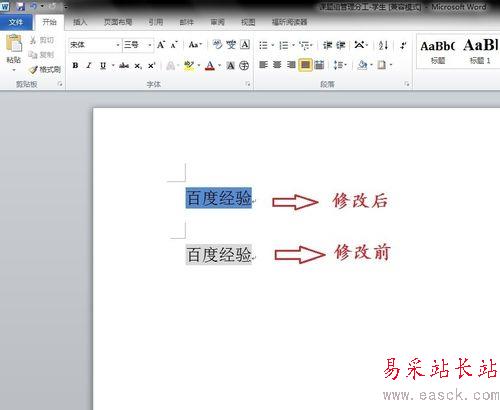Screen dimensions: 500x410
Task: Click the Asian Layout icon
Action: point(360,45)
